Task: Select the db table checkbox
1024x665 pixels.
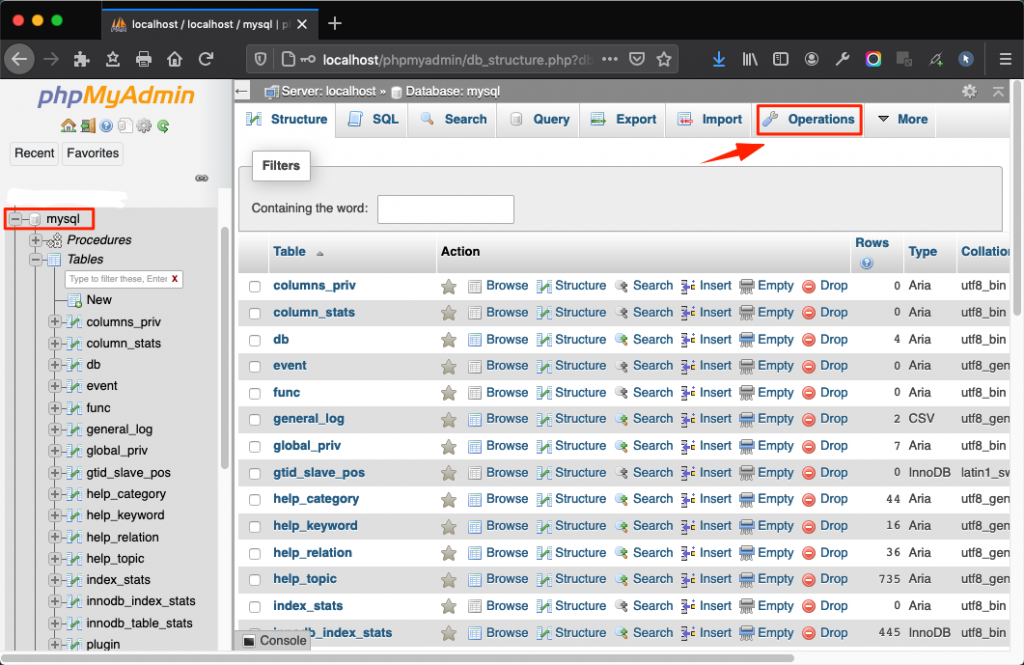Action: click(x=255, y=340)
